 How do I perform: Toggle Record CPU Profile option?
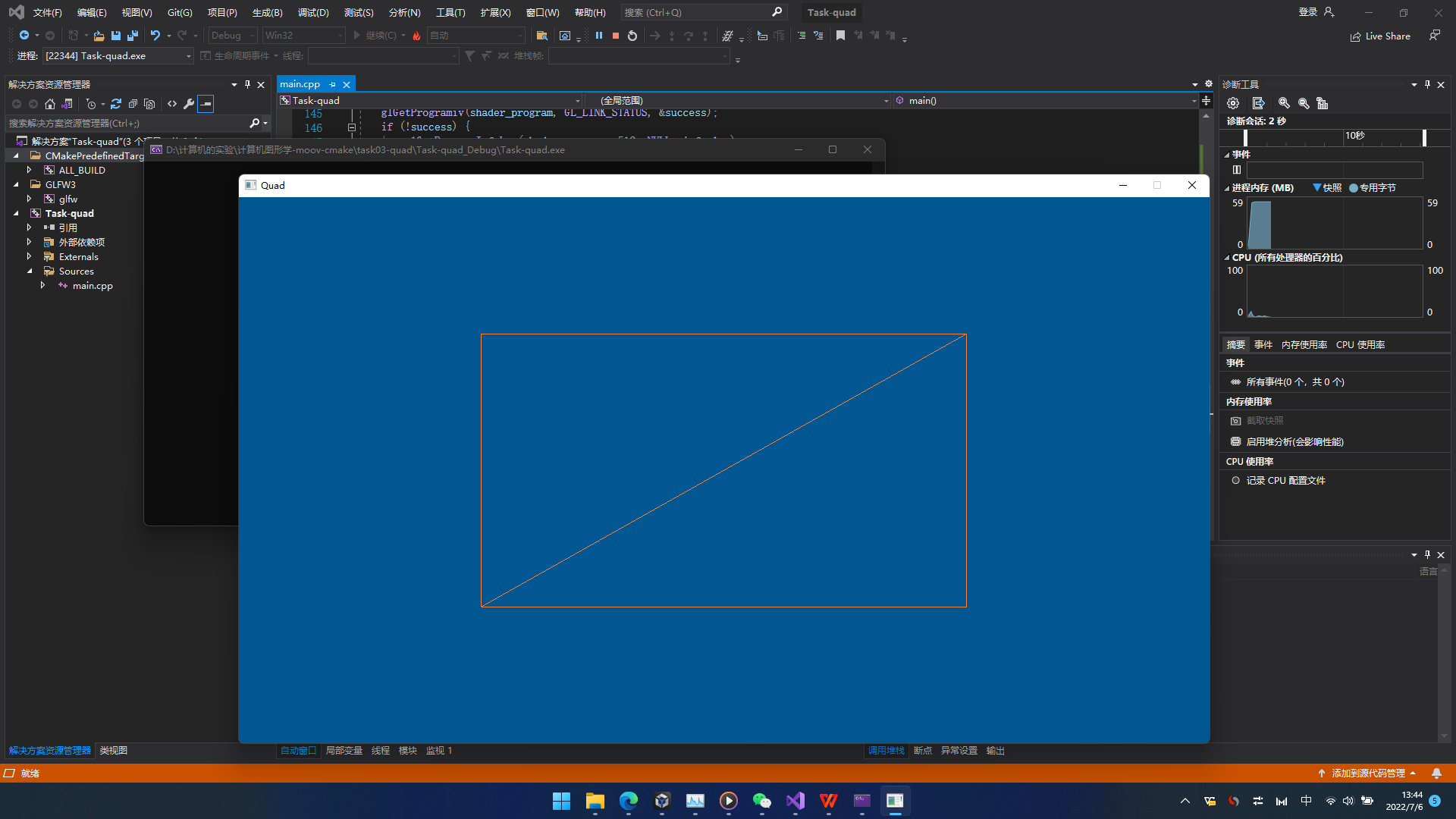click(1285, 481)
